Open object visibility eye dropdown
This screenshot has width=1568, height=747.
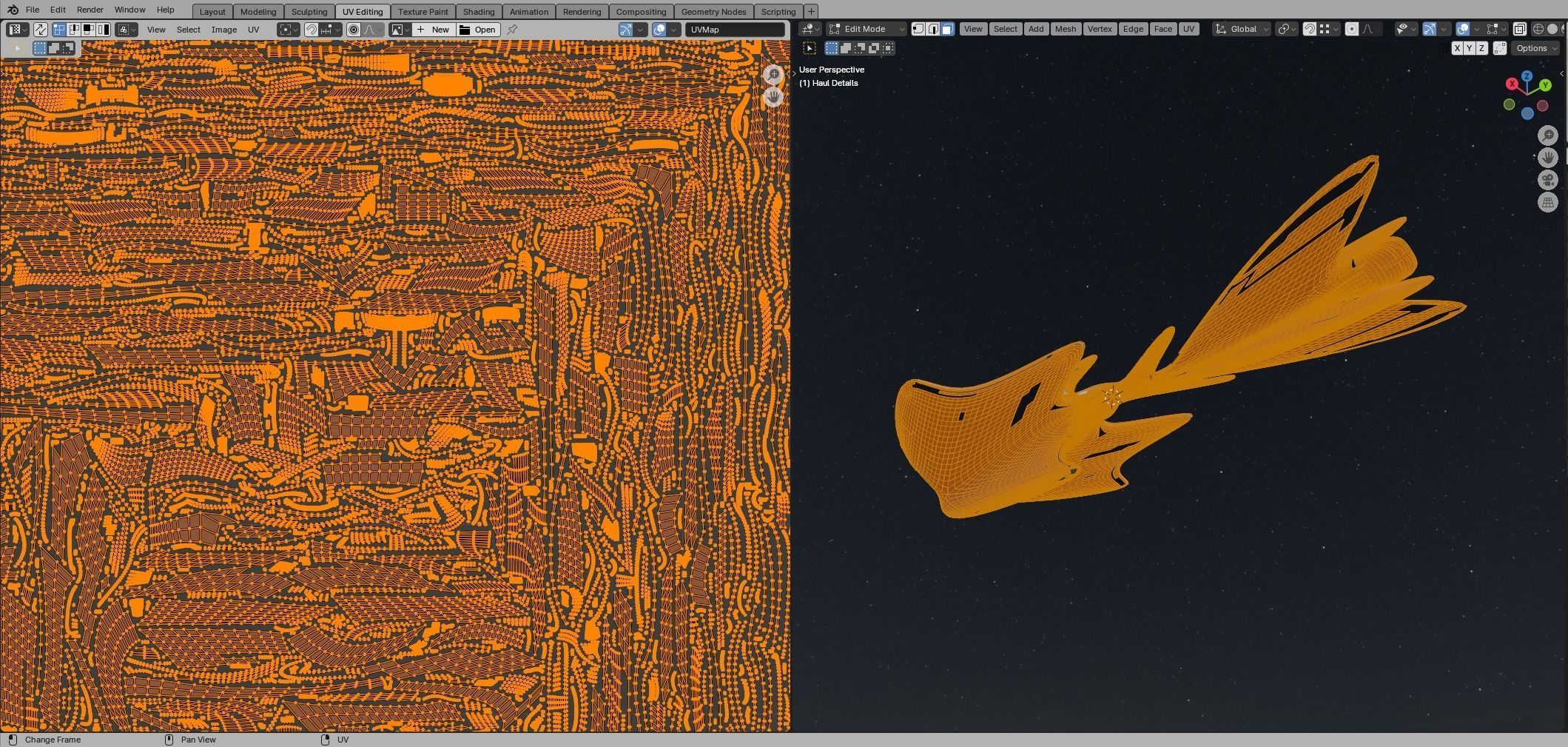tap(1406, 29)
